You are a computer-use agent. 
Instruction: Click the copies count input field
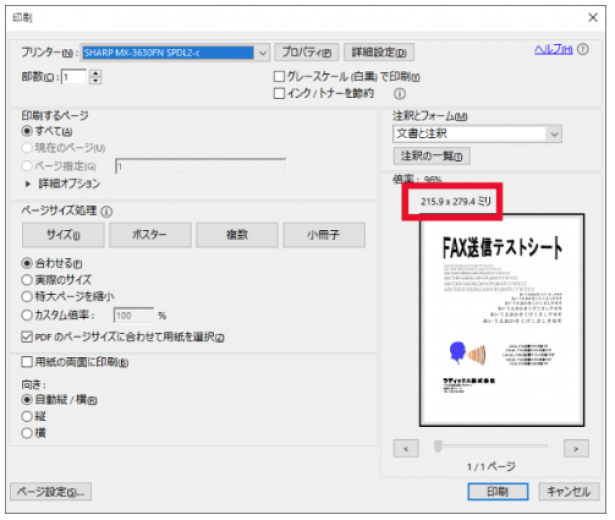click(74, 77)
